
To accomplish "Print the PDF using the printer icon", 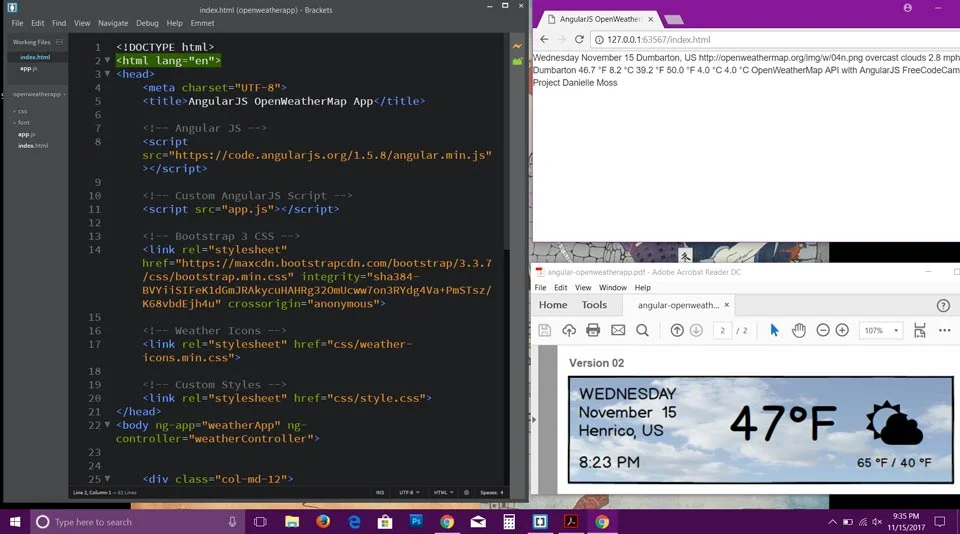I will pyautogui.click(x=593, y=330).
